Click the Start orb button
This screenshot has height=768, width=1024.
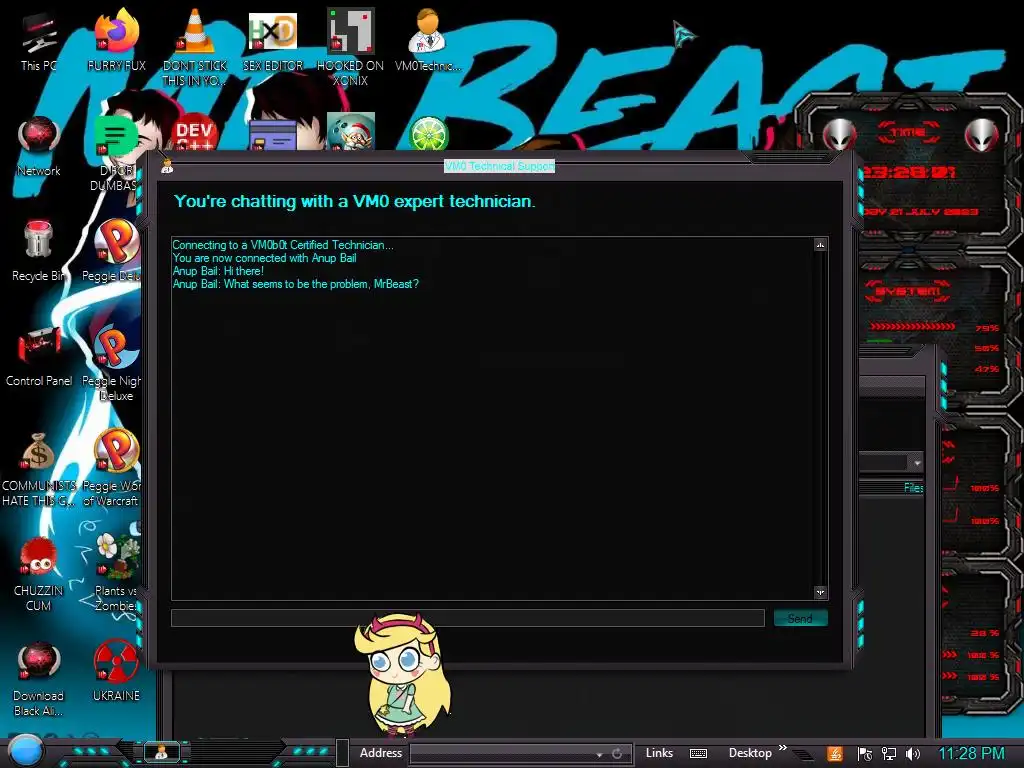[25, 752]
